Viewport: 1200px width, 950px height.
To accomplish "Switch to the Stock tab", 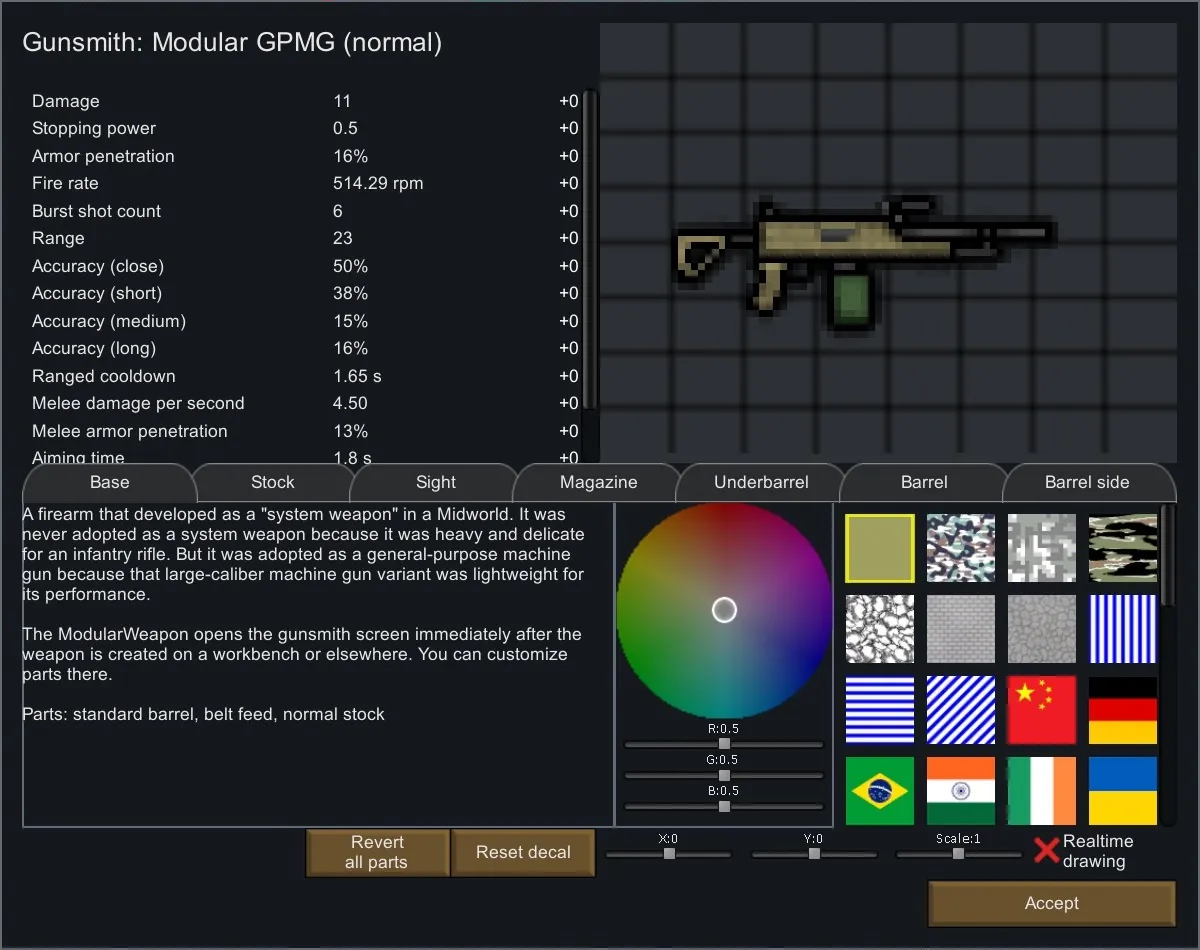I will tap(272, 482).
